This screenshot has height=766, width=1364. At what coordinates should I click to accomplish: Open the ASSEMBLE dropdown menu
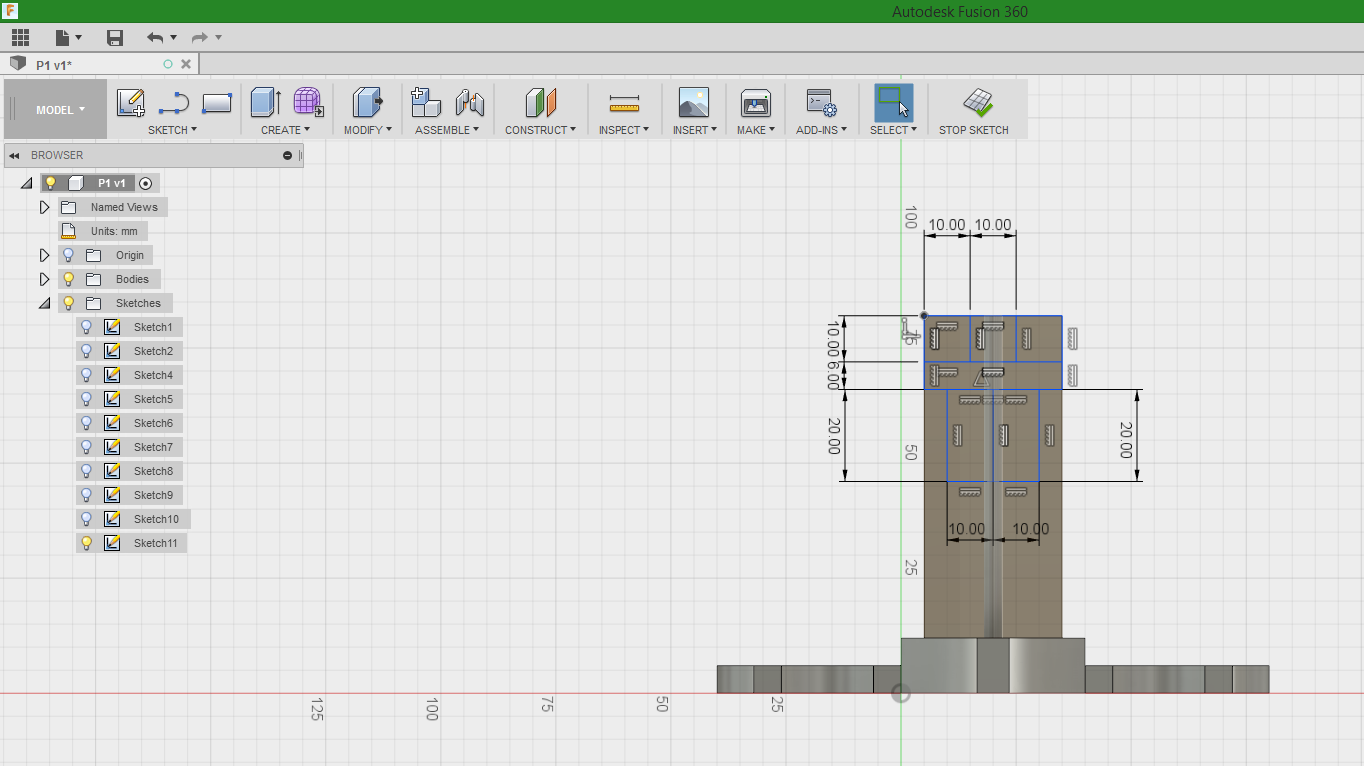click(447, 130)
